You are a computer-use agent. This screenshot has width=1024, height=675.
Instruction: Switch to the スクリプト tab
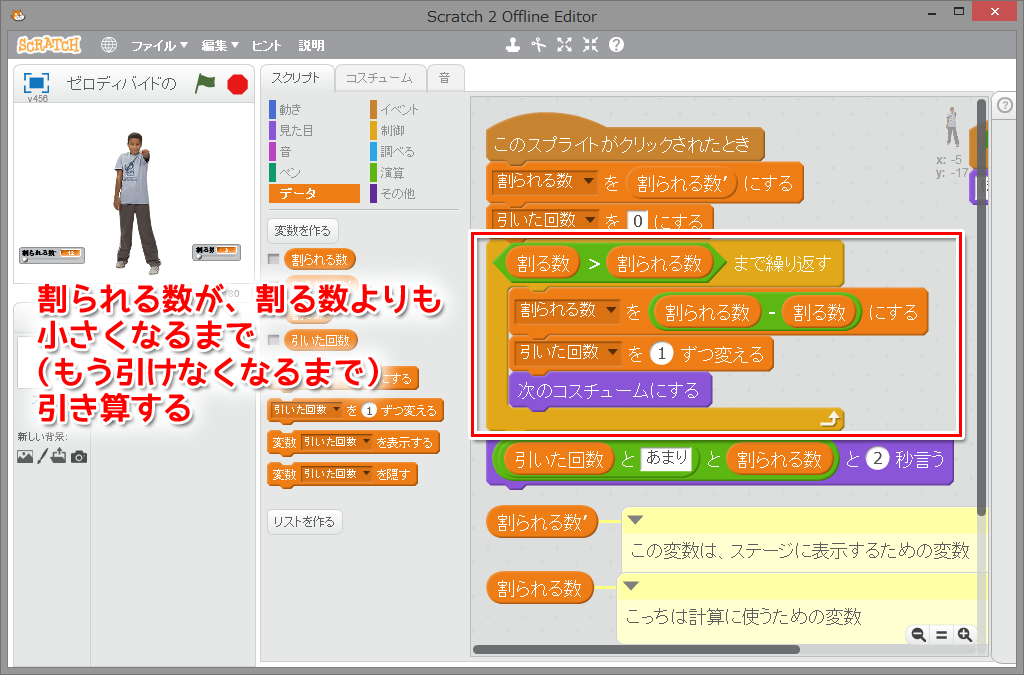tap(296, 78)
